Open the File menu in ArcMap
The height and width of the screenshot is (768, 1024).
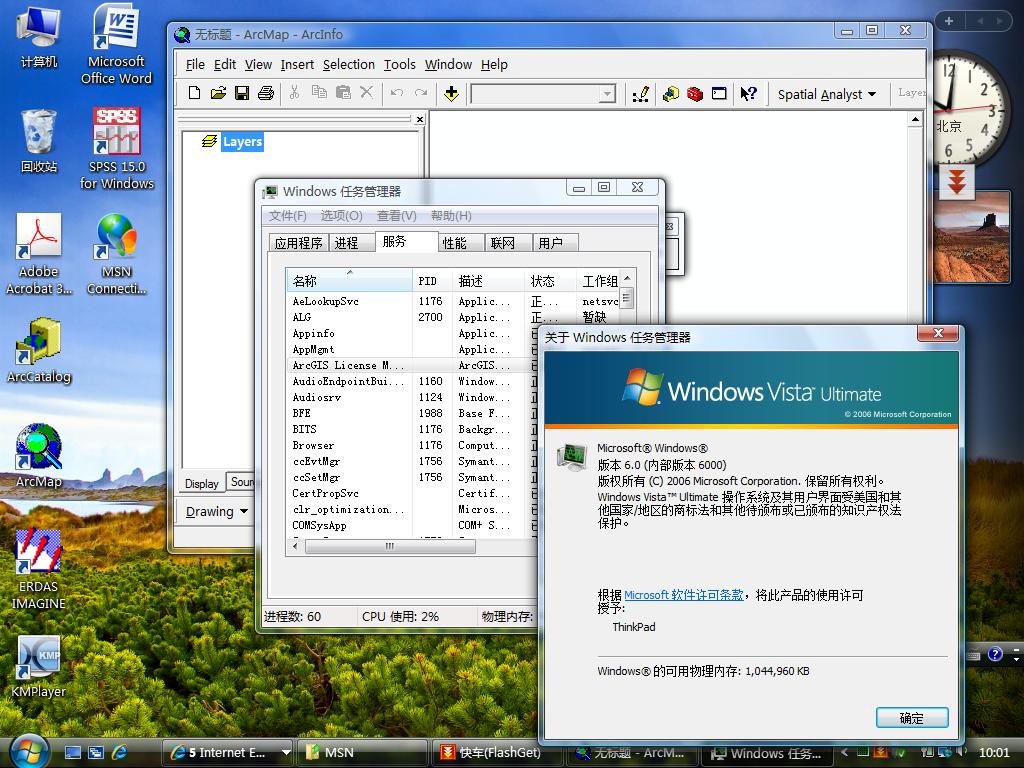(x=195, y=65)
